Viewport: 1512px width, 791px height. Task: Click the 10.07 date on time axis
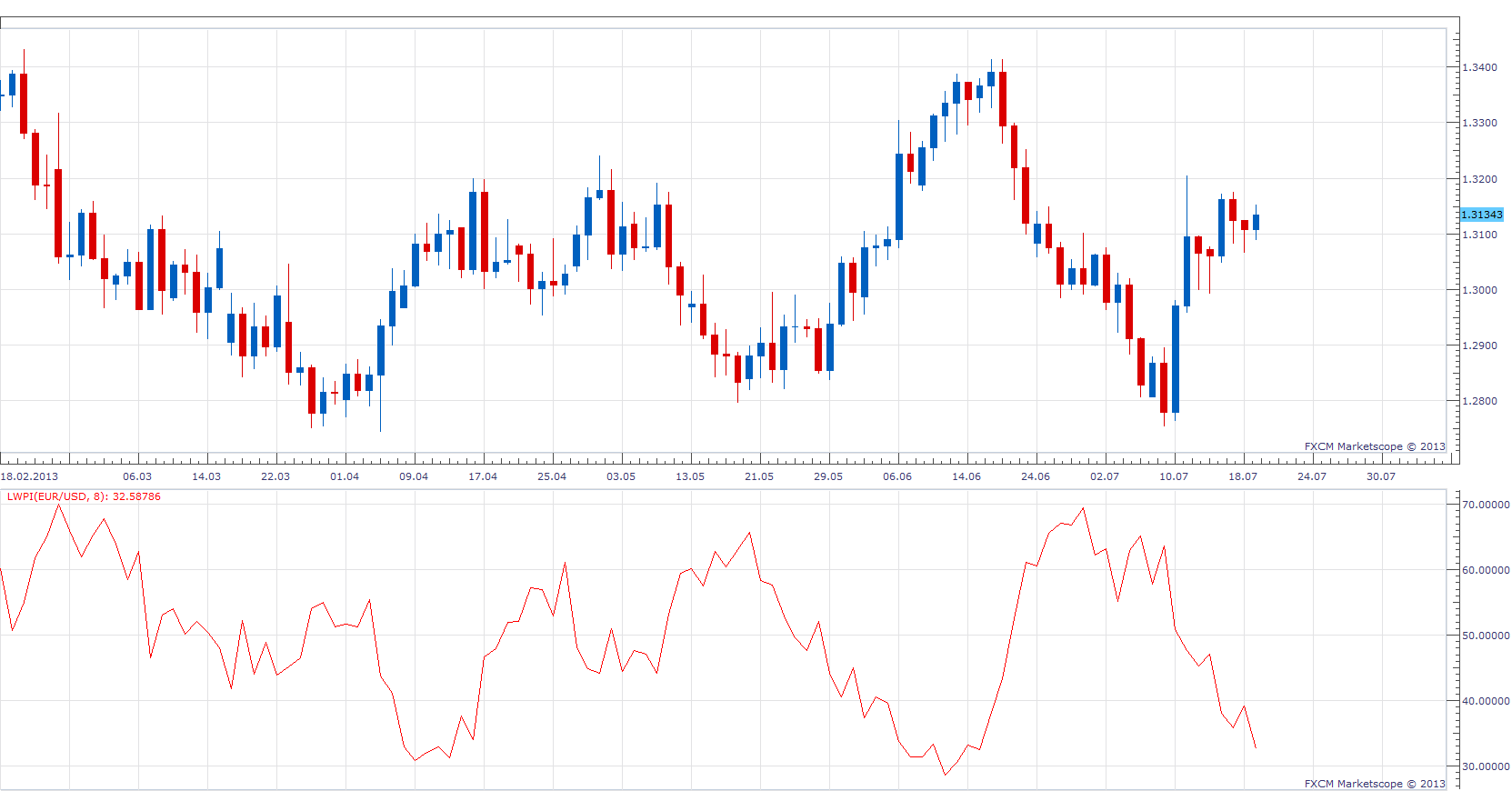(x=1174, y=476)
